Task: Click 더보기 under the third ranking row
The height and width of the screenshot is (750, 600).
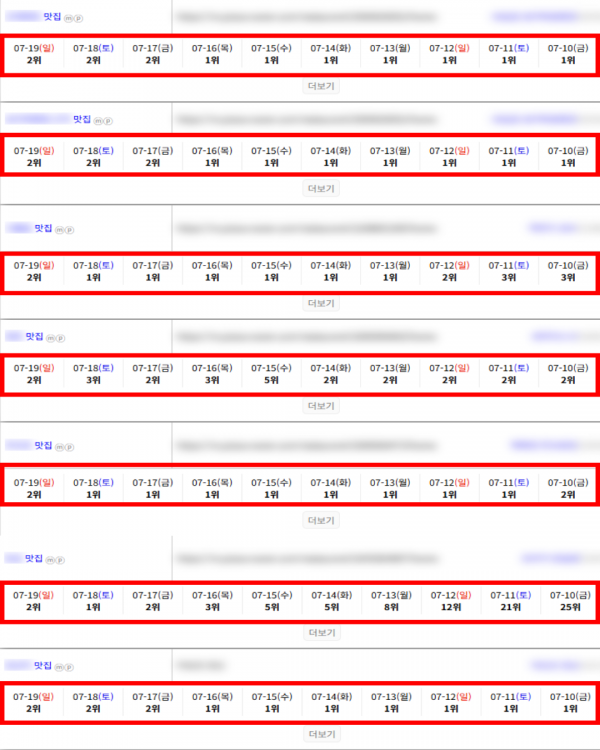Action: [321, 303]
